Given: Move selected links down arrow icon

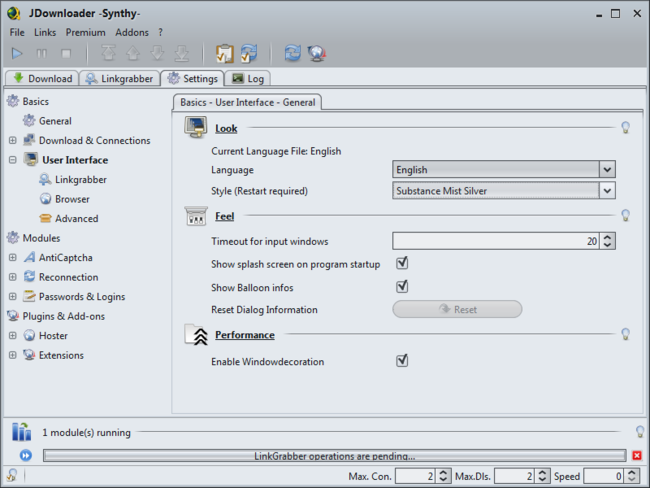Looking at the screenshot, I should click(x=158, y=53).
